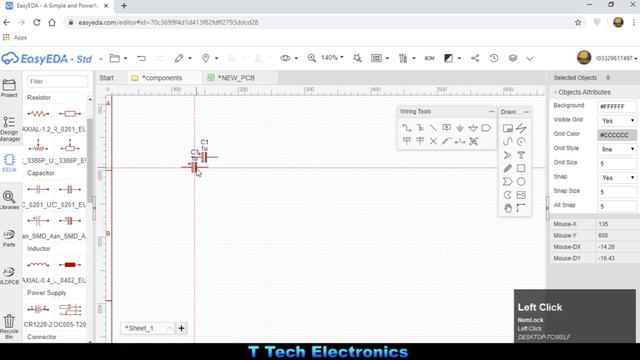Open the Snap Yes dropdown

click(617, 178)
